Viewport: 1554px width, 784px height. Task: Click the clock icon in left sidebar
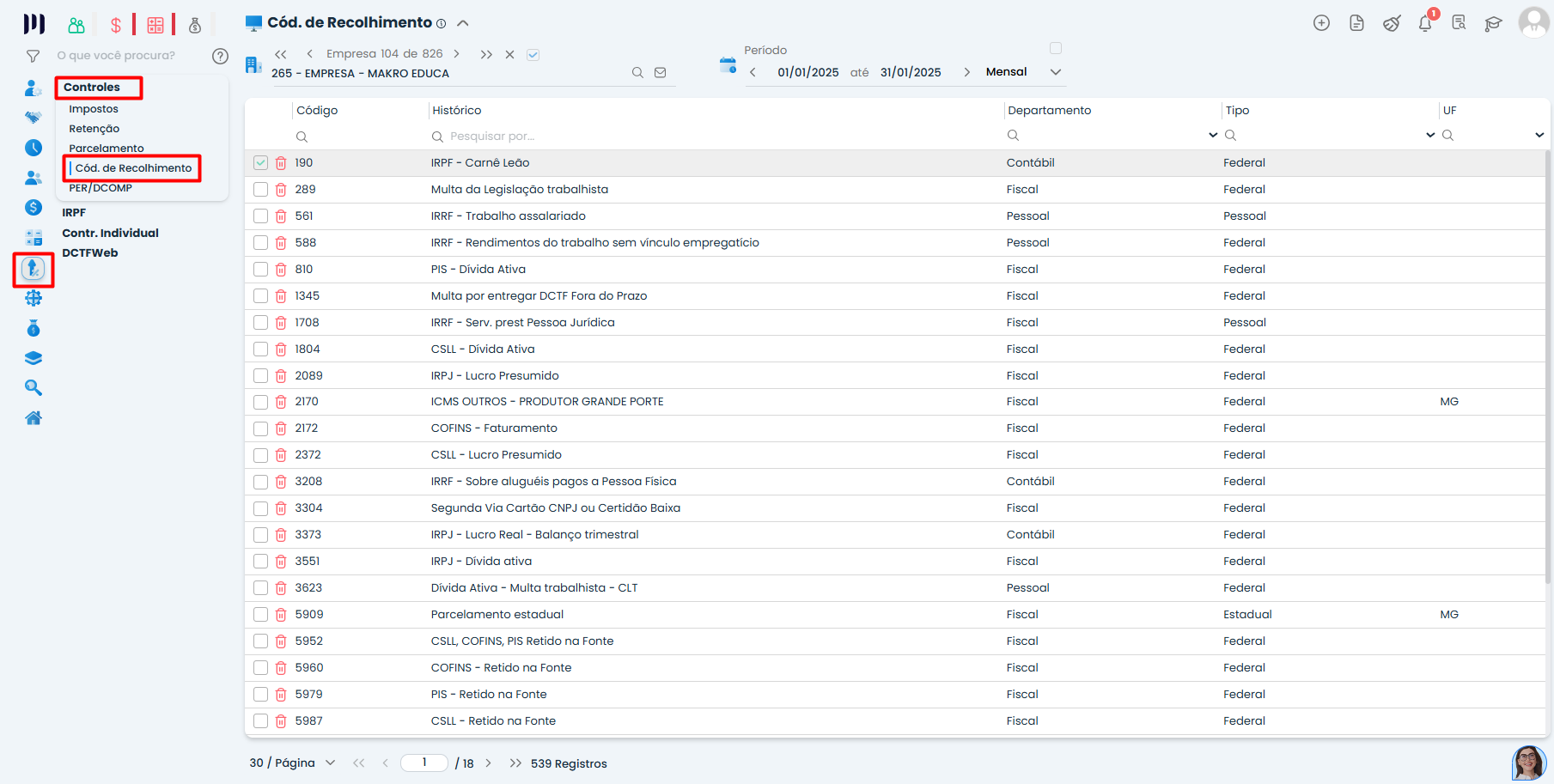(34, 148)
